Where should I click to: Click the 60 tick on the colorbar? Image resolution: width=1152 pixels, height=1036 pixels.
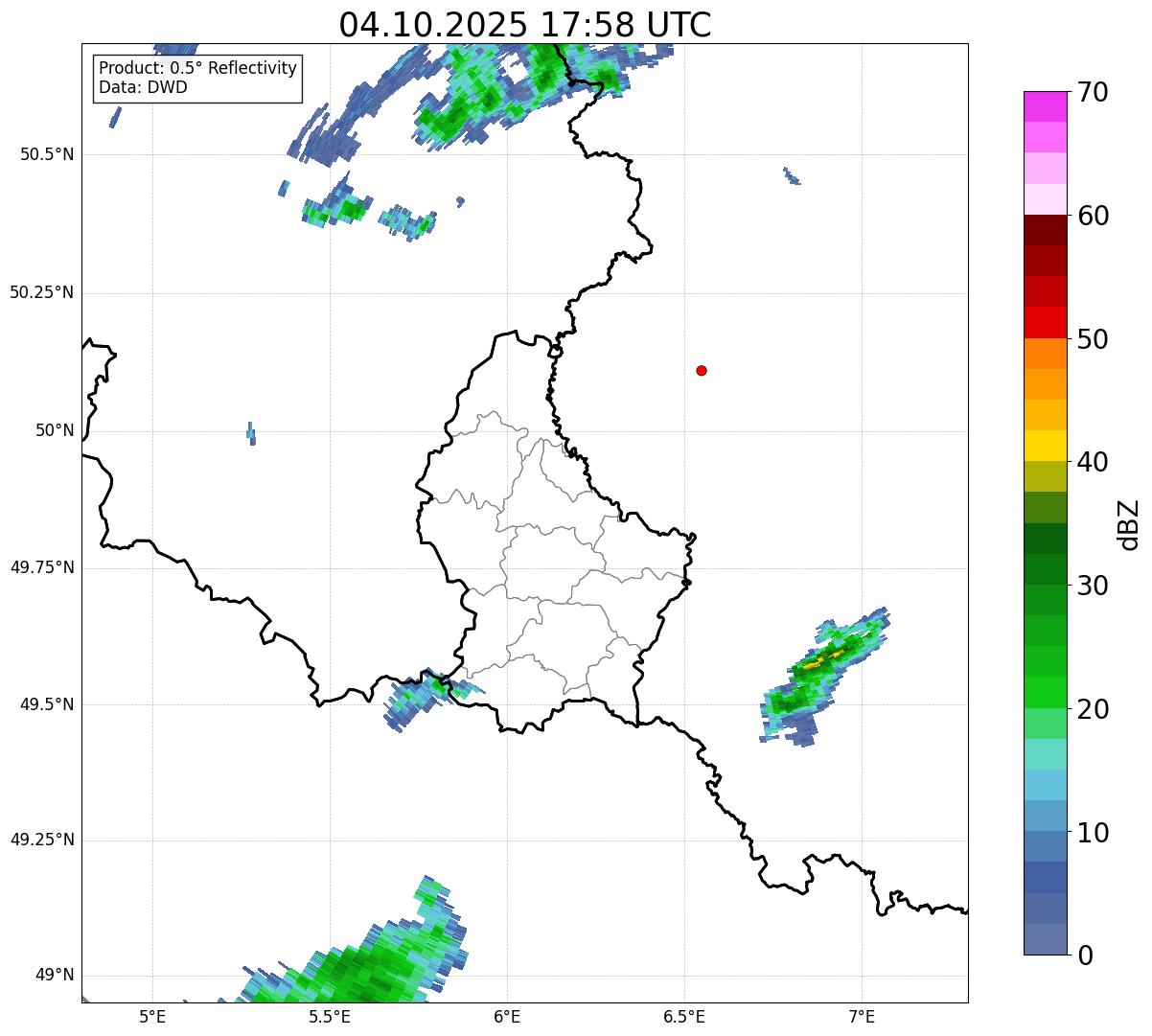click(1093, 216)
